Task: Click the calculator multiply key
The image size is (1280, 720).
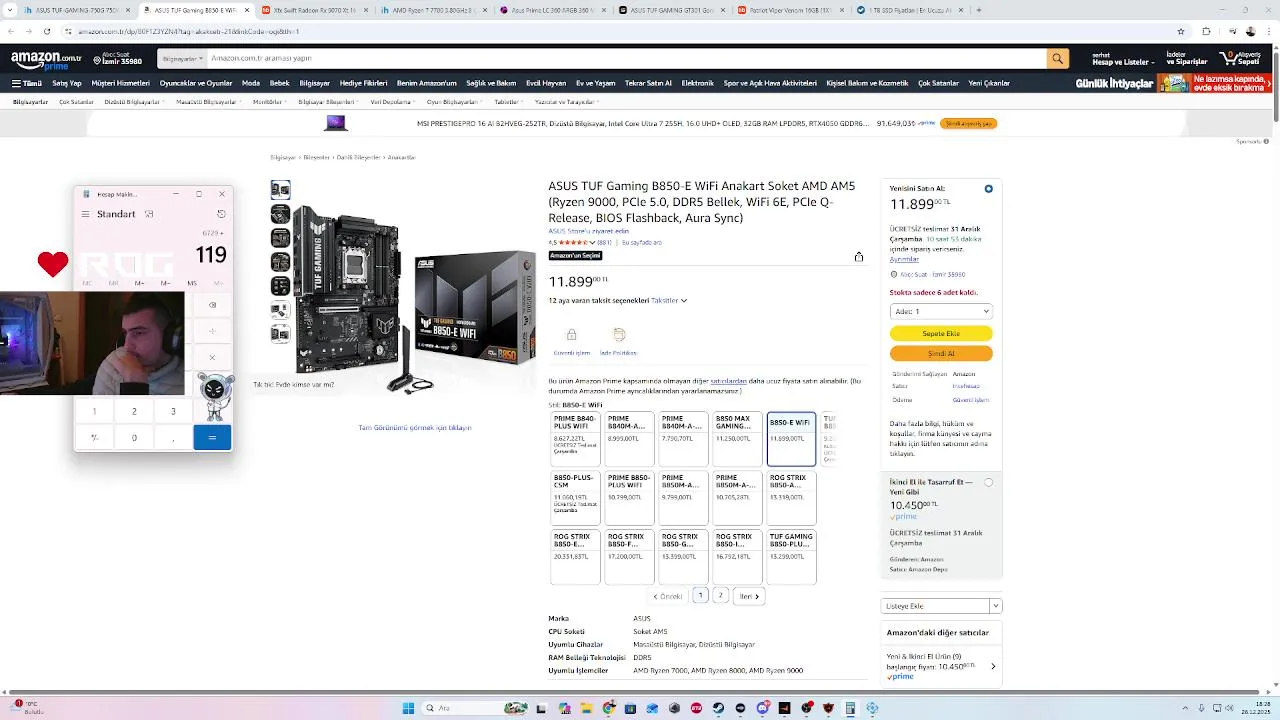Action: point(212,357)
